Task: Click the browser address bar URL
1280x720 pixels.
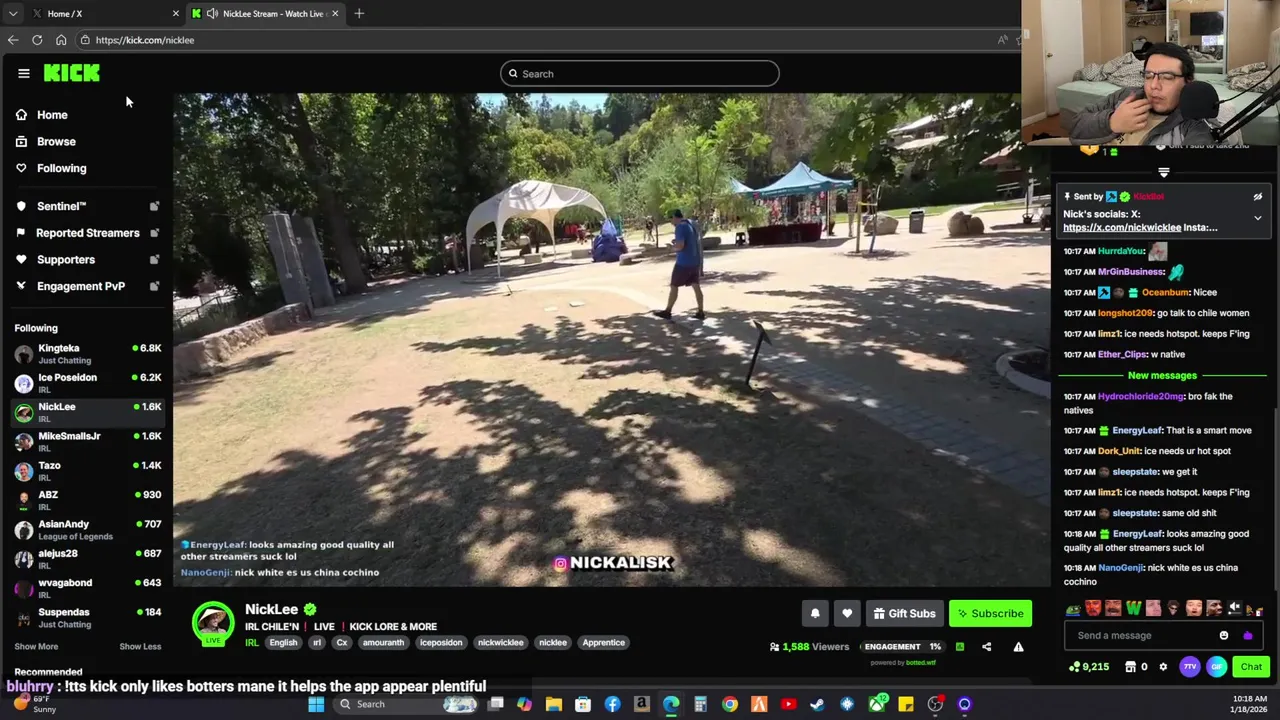Action: pyautogui.click(x=145, y=40)
